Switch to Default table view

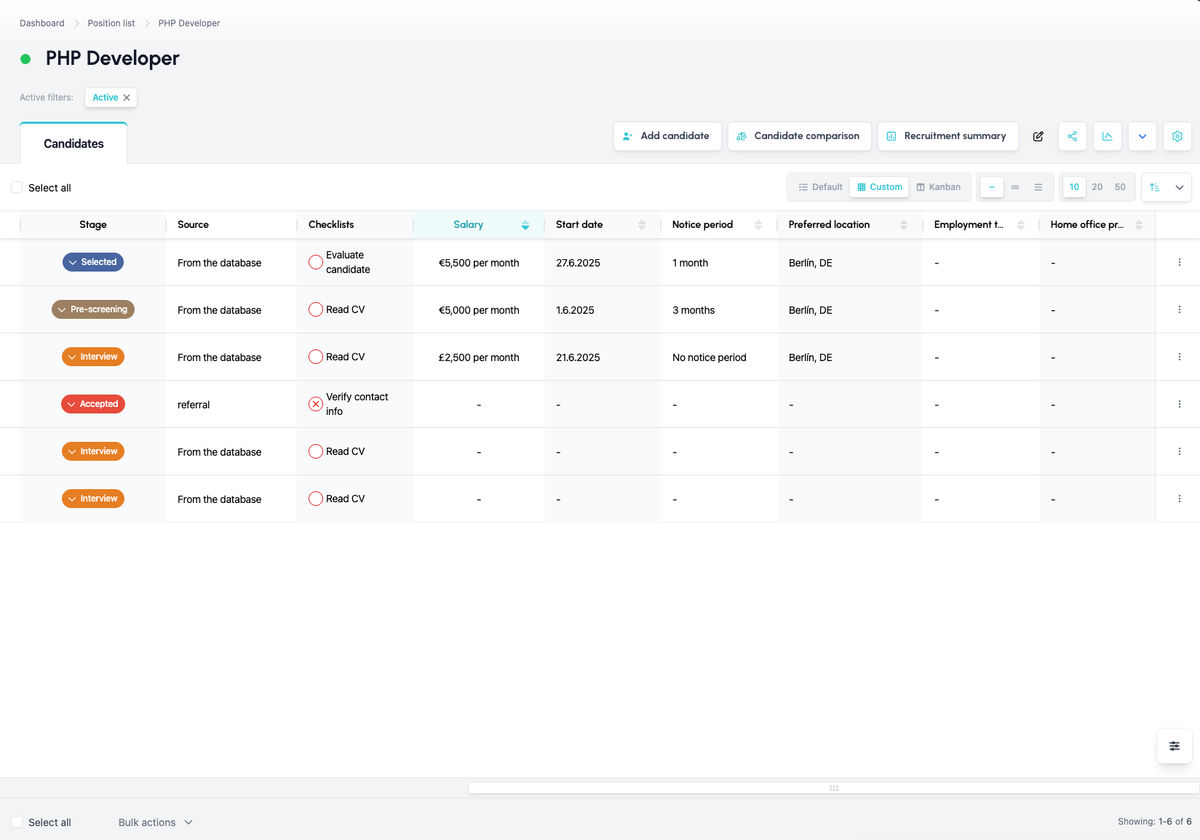(820, 187)
